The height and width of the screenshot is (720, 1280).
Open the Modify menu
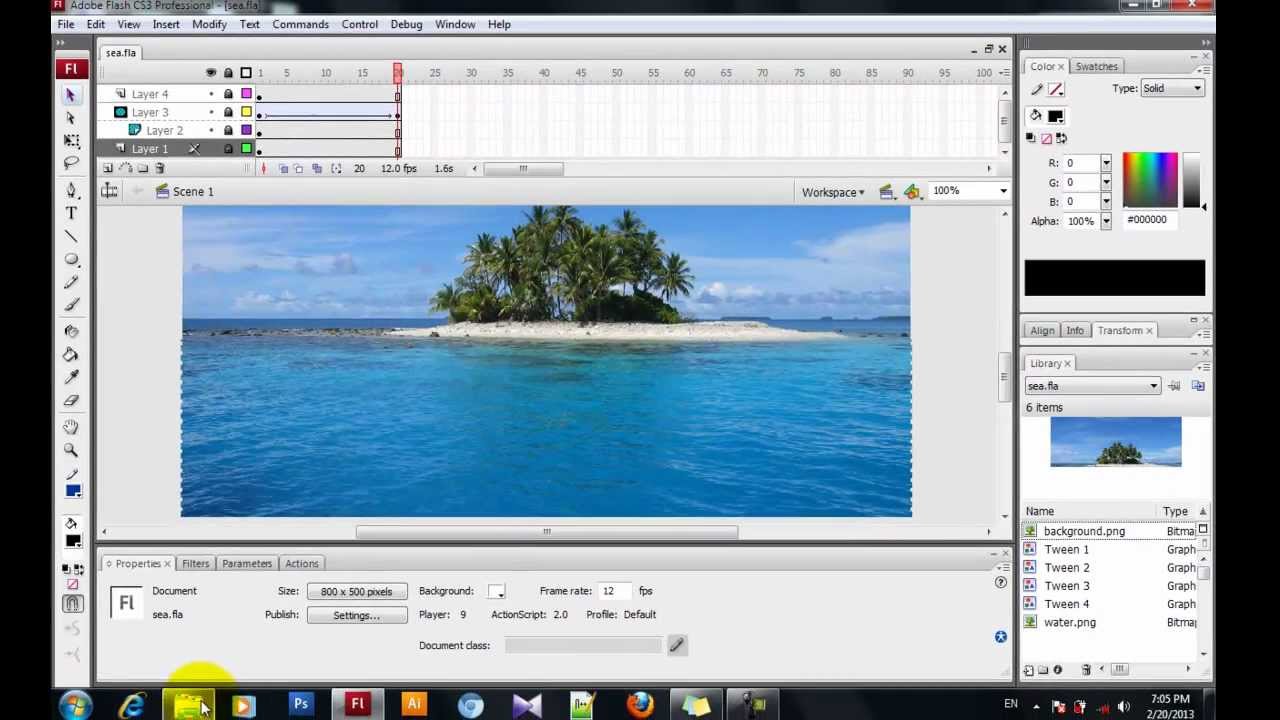coord(209,24)
